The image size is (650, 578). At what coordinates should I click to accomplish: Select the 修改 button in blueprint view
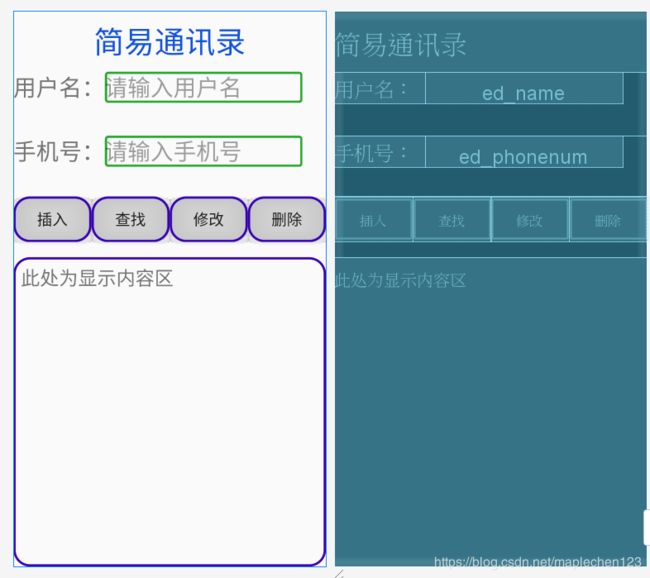pyautogui.click(x=529, y=221)
